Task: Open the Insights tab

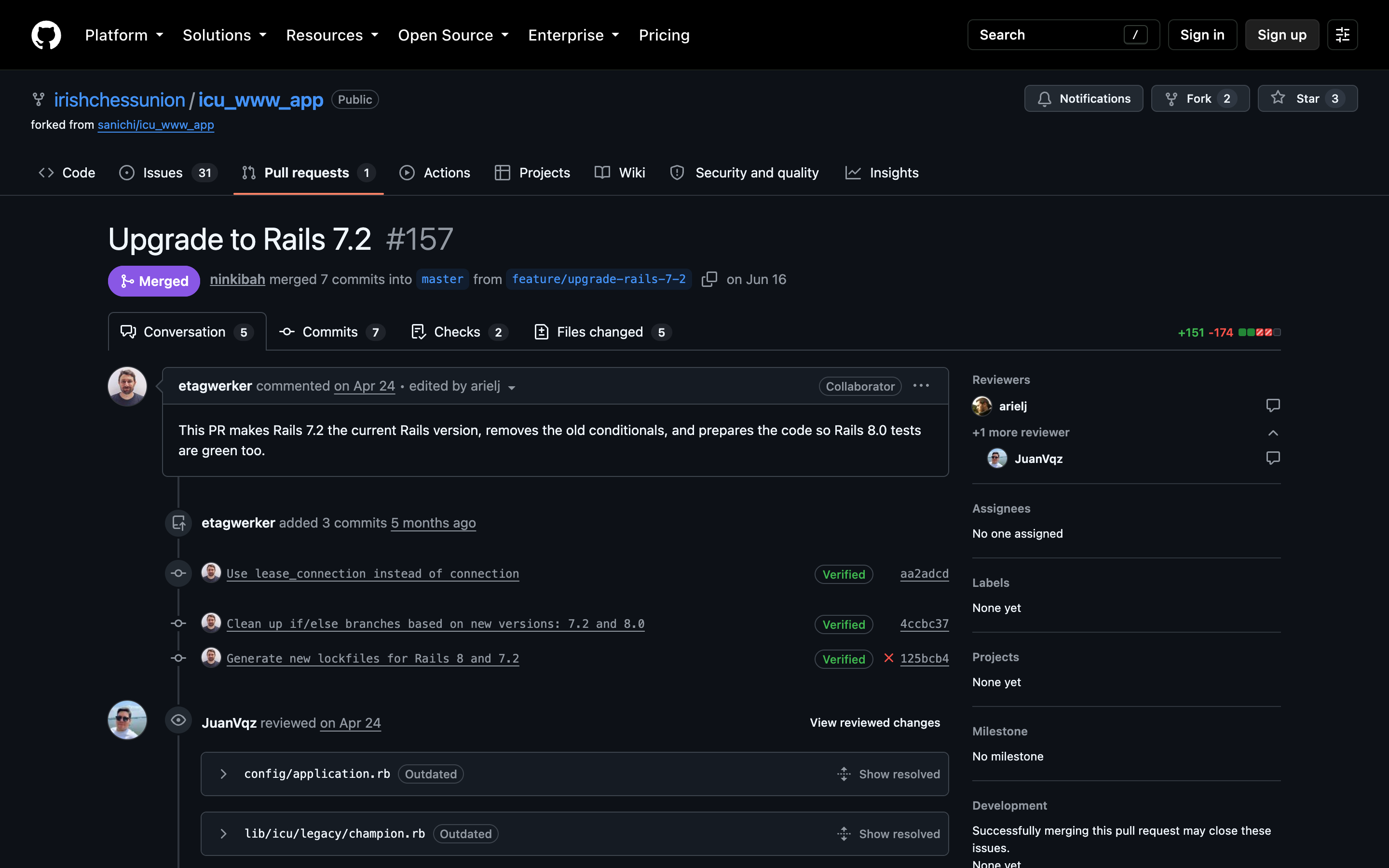Action: coord(882,173)
